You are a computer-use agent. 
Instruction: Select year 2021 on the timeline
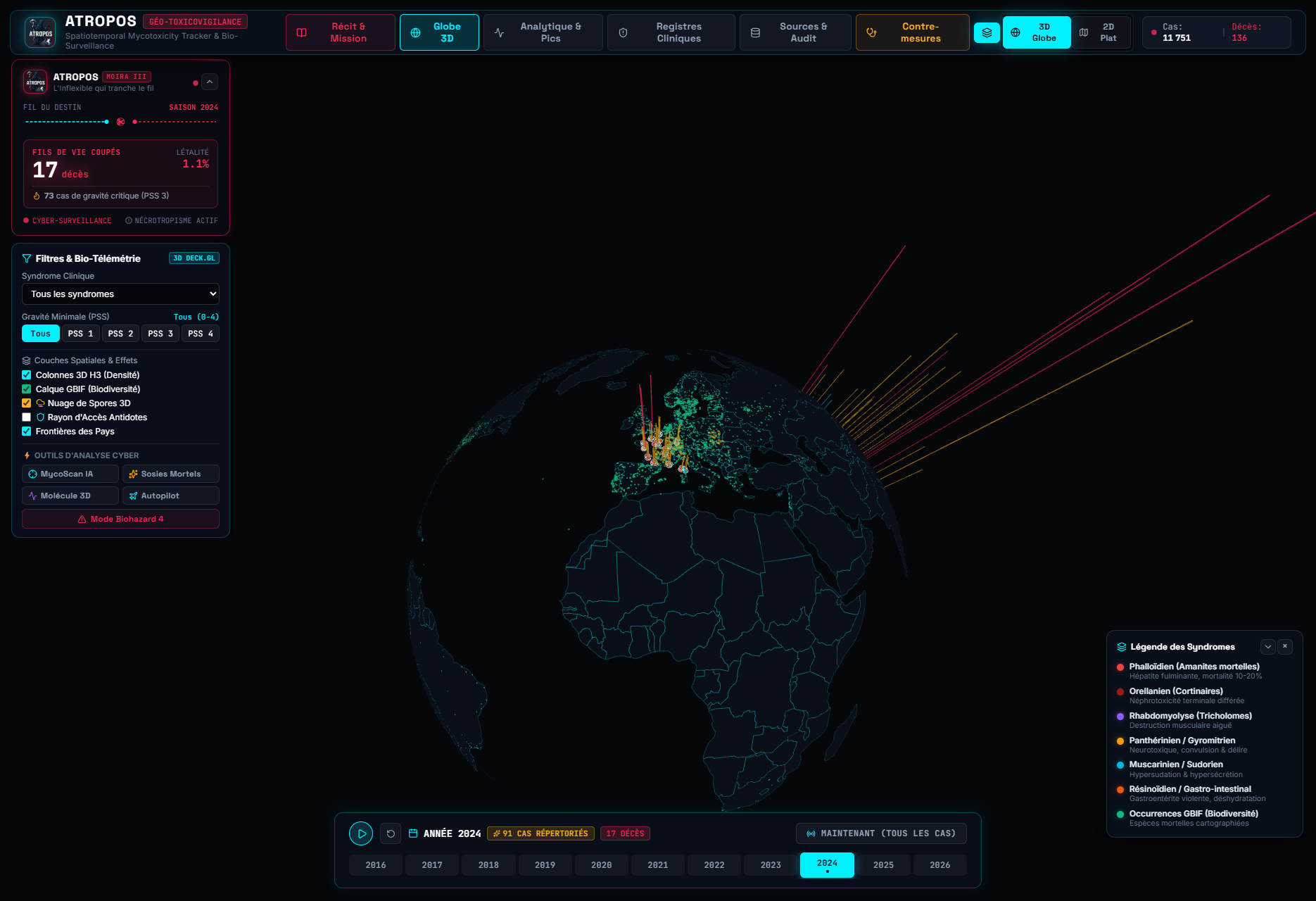[658, 865]
